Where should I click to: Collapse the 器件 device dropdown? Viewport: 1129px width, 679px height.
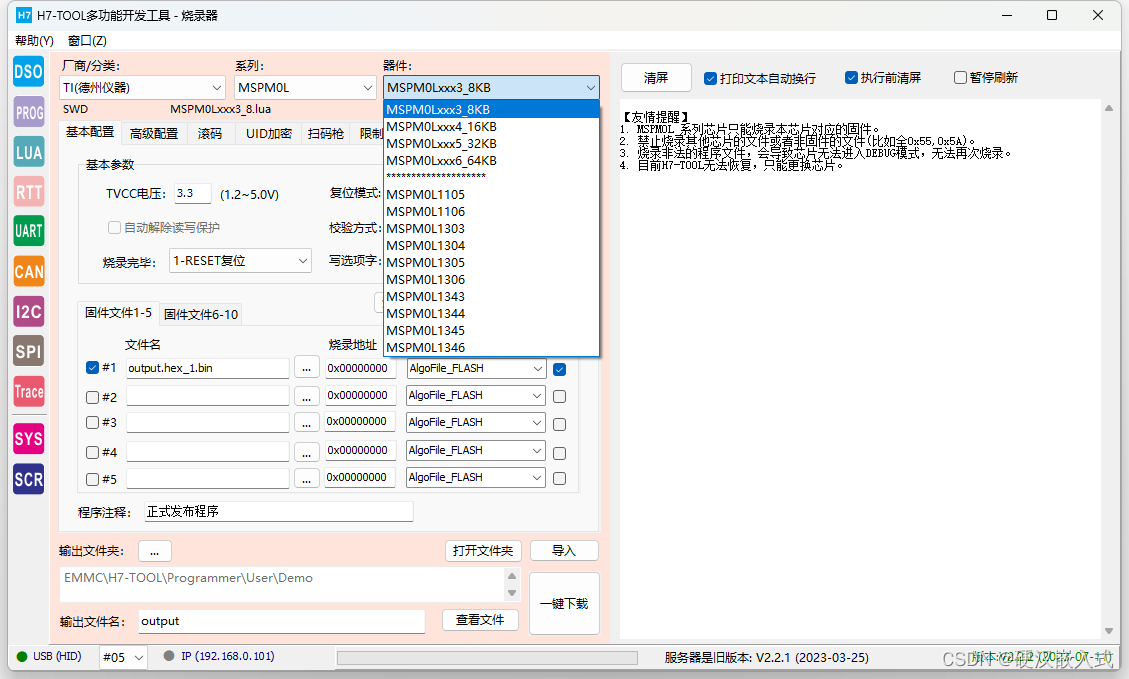coord(491,88)
